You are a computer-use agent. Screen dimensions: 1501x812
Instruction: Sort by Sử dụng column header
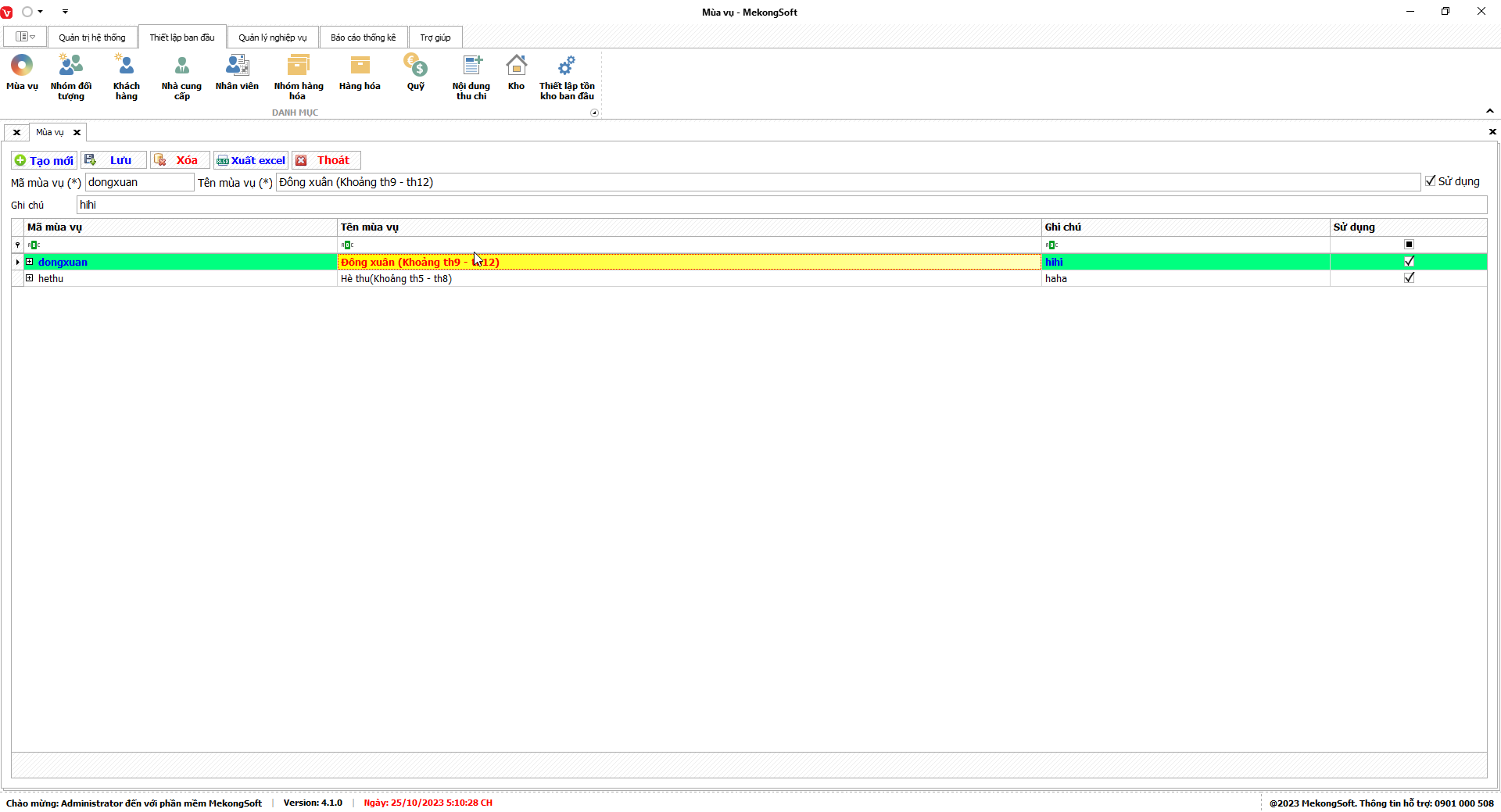(x=1408, y=227)
